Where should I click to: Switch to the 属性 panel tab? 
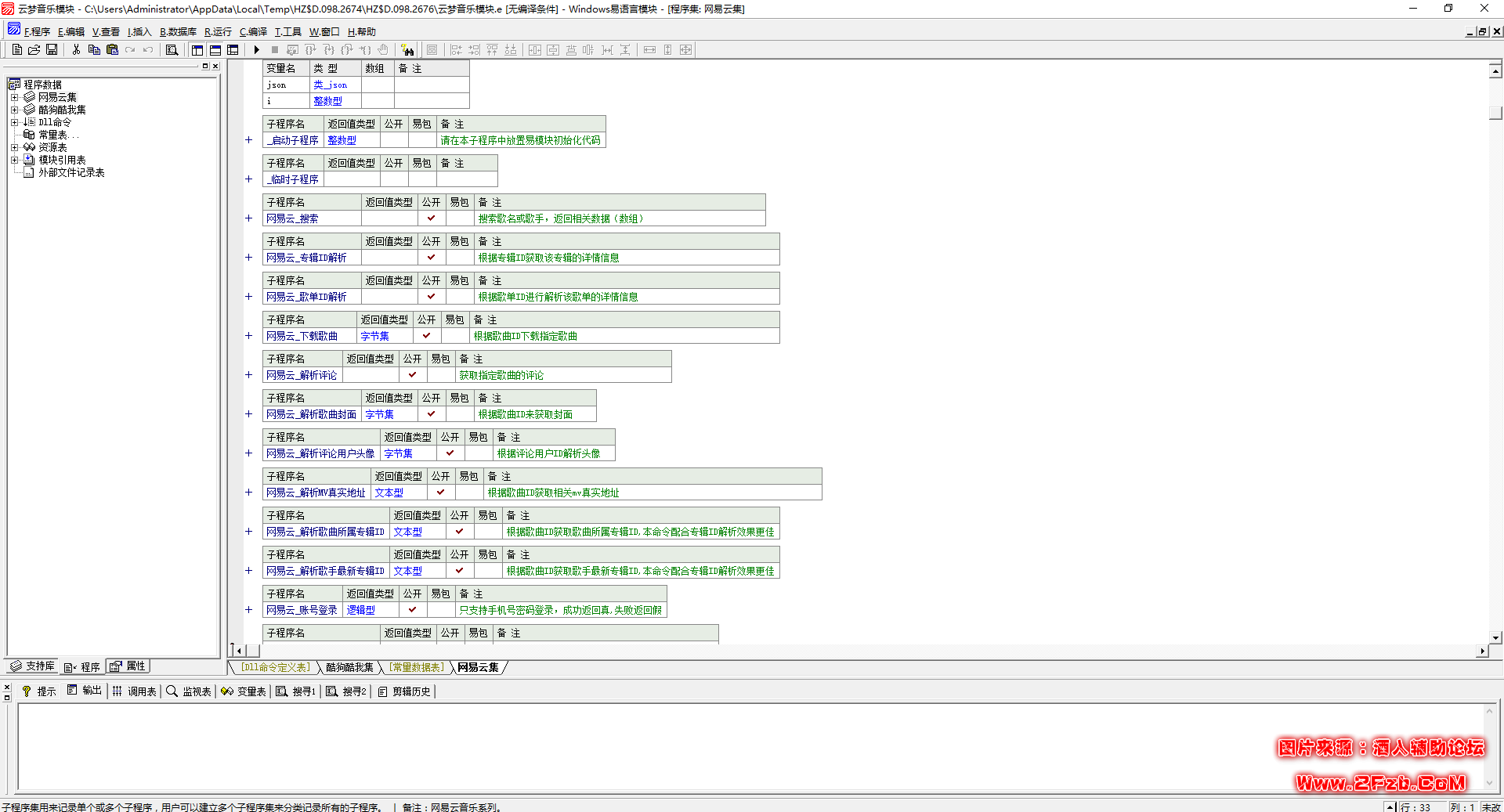click(128, 666)
